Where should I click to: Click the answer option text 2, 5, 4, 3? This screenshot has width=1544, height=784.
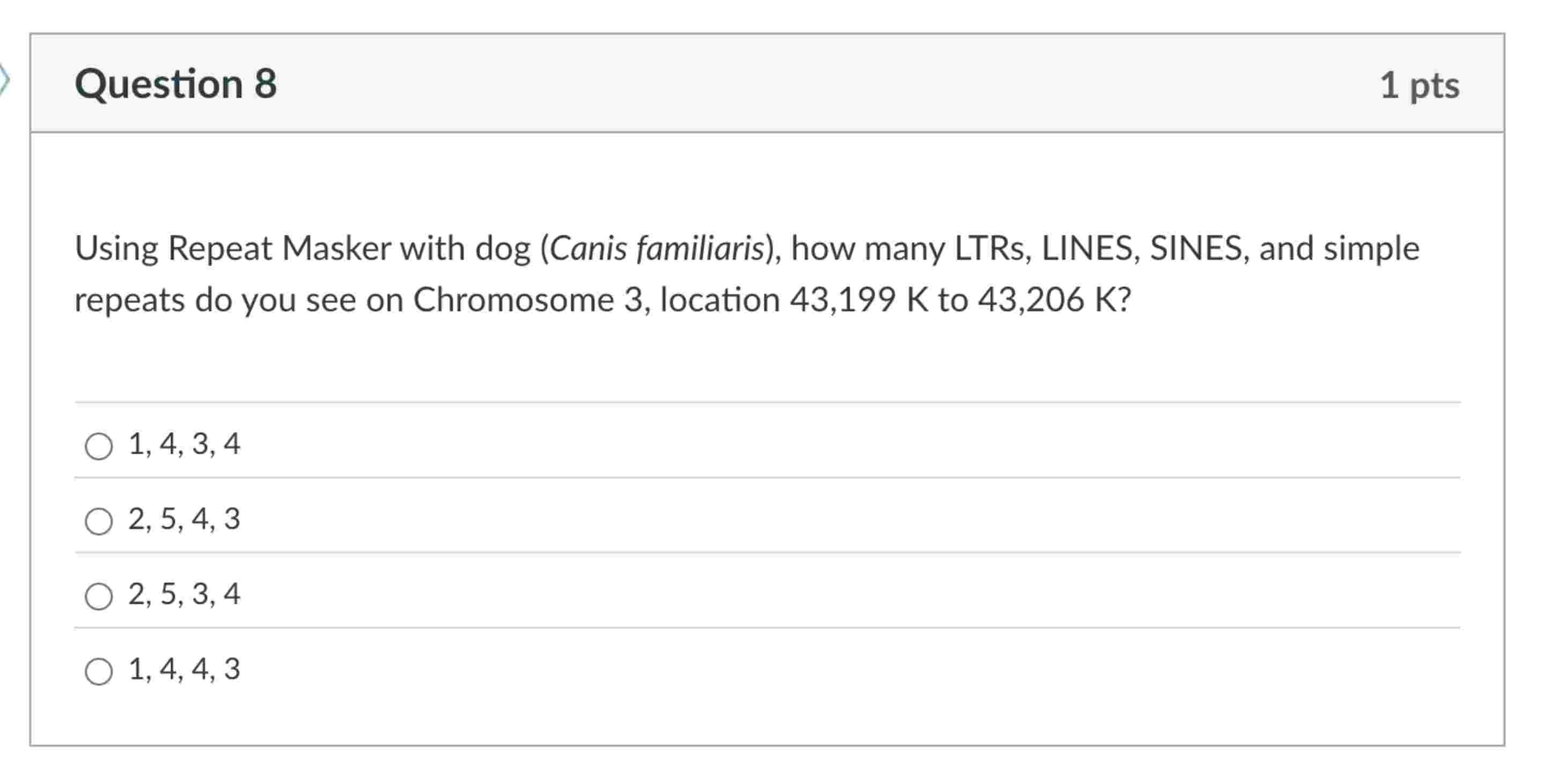pos(185,519)
